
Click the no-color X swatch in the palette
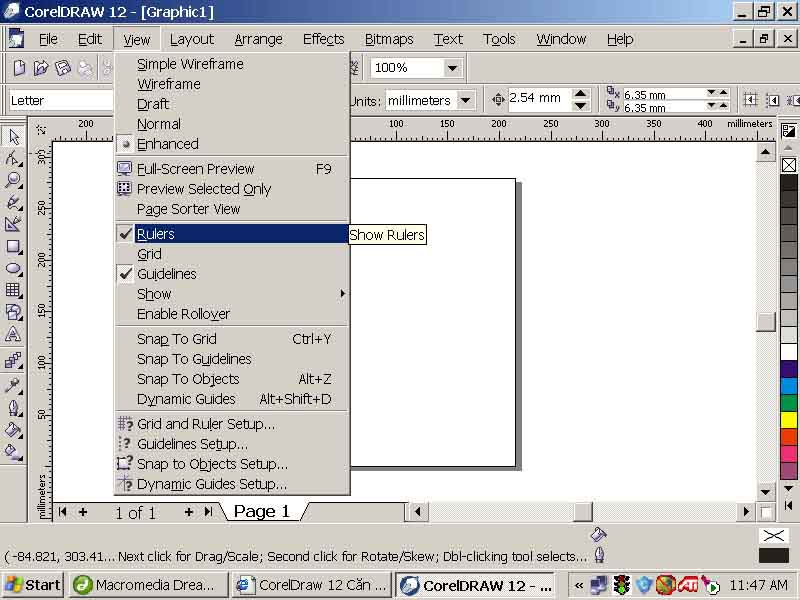789,165
